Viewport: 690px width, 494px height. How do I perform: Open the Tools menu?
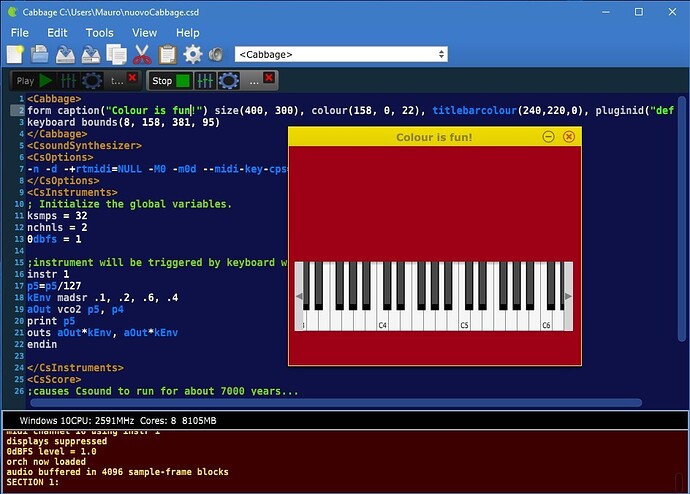[99, 32]
